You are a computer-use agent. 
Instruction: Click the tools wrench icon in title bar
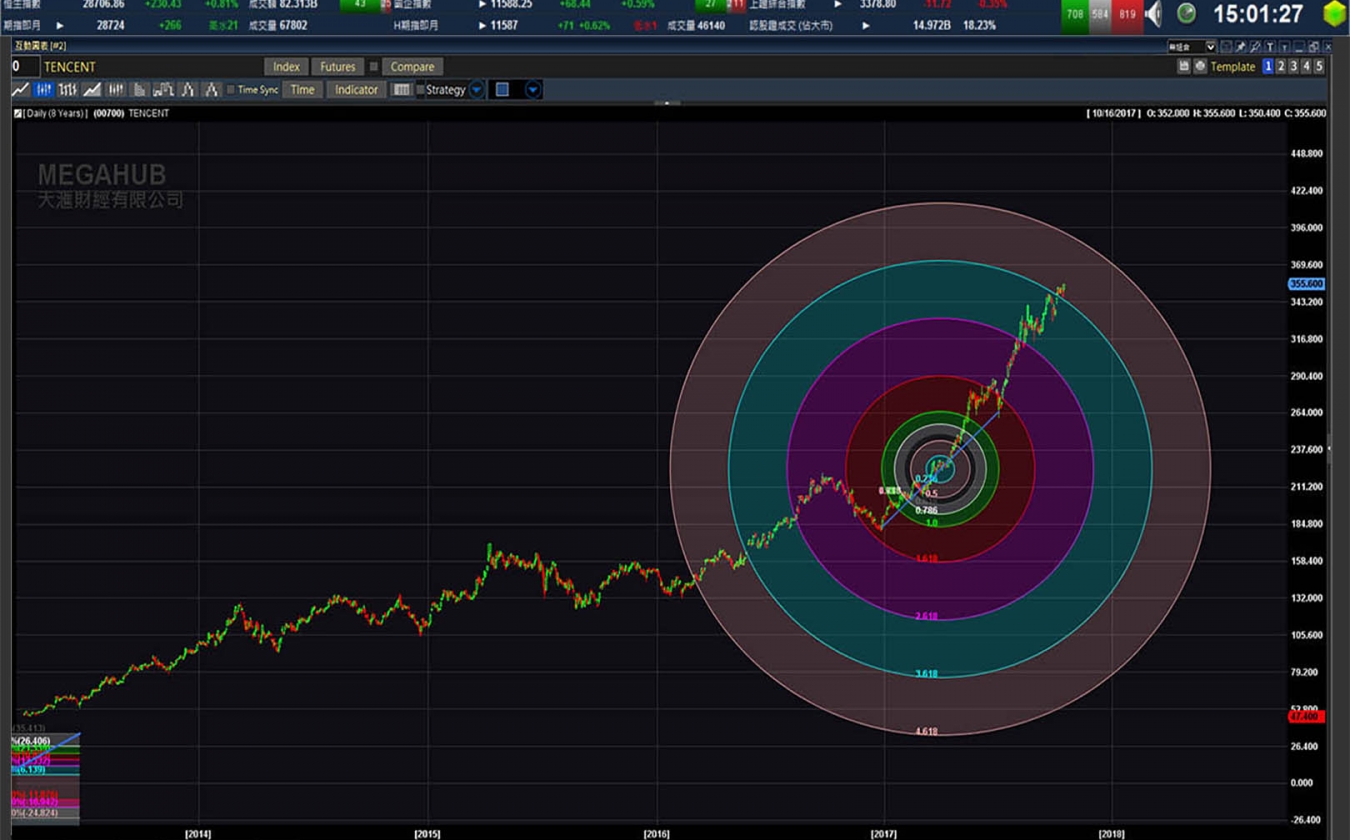tap(1255, 47)
